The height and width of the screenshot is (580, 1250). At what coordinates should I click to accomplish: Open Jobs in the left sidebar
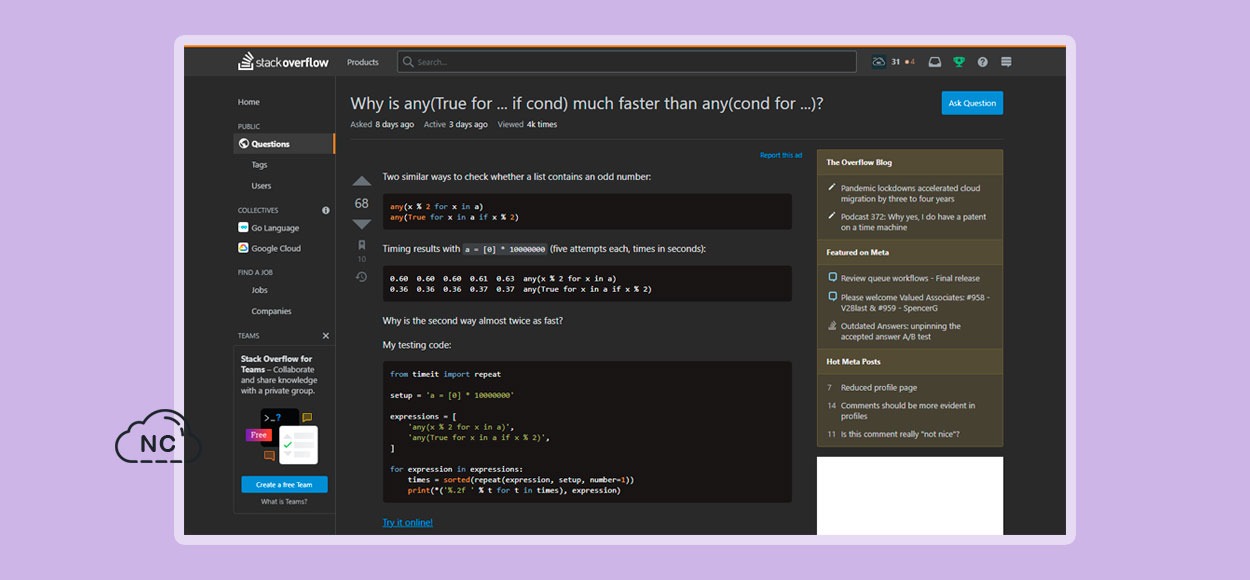tap(260, 290)
